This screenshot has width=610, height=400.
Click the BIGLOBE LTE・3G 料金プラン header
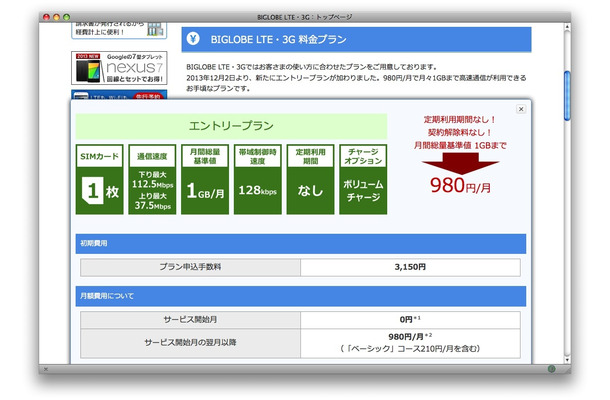(x=356, y=39)
